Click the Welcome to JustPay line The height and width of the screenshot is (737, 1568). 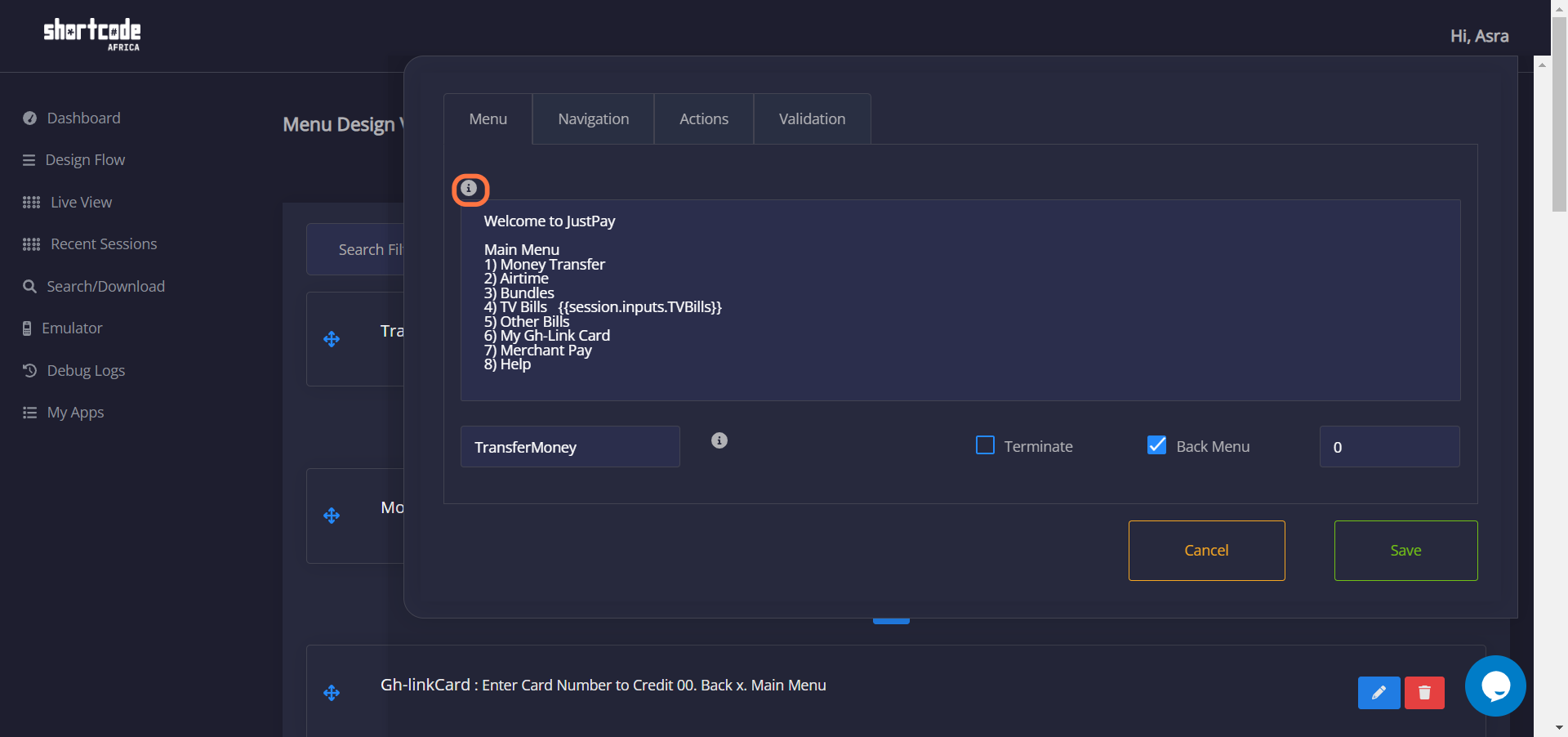pyautogui.click(x=550, y=221)
